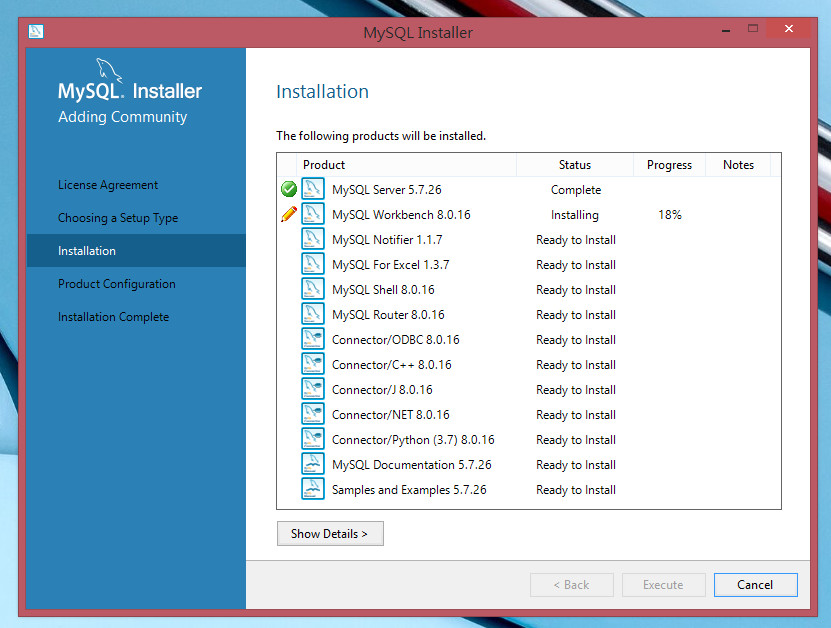
Task: Open the Installation Complete step
Action: [x=113, y=317]
